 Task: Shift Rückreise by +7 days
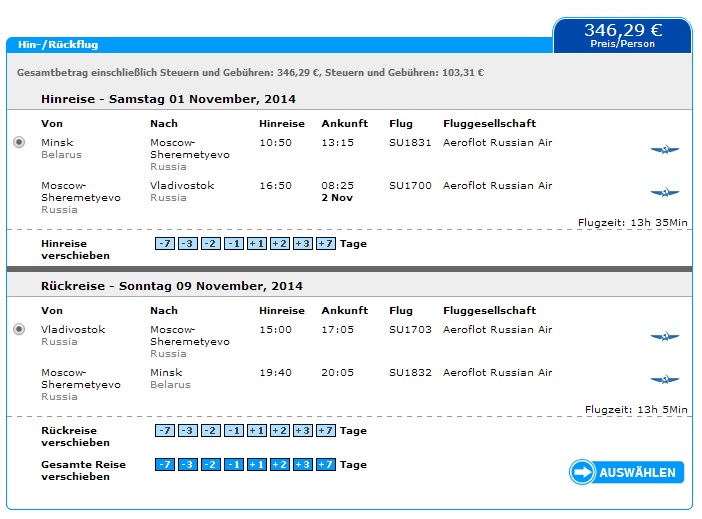pyautogui.click(x=326, y=431)
